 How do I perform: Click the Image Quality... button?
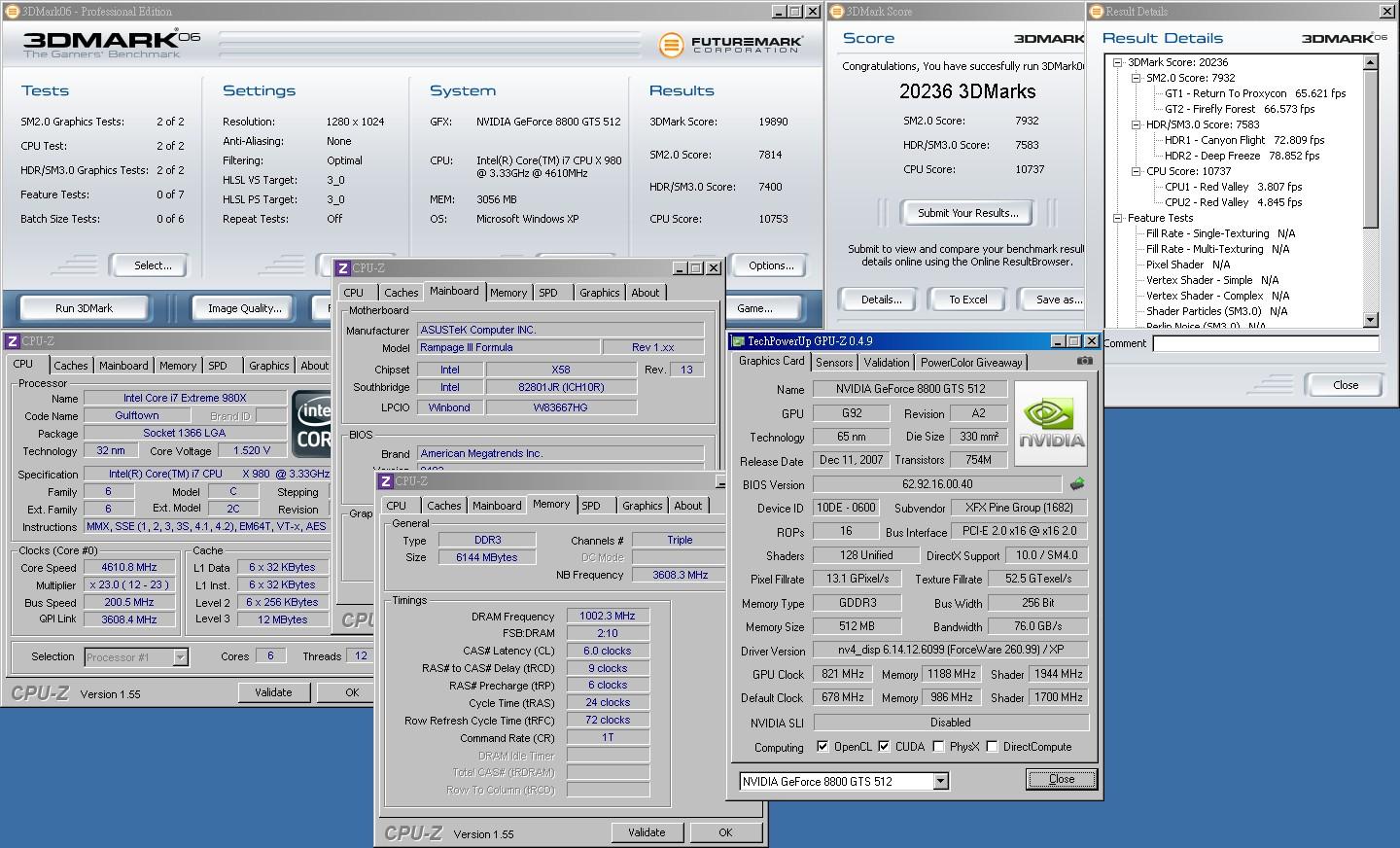[x=245, y=308]
